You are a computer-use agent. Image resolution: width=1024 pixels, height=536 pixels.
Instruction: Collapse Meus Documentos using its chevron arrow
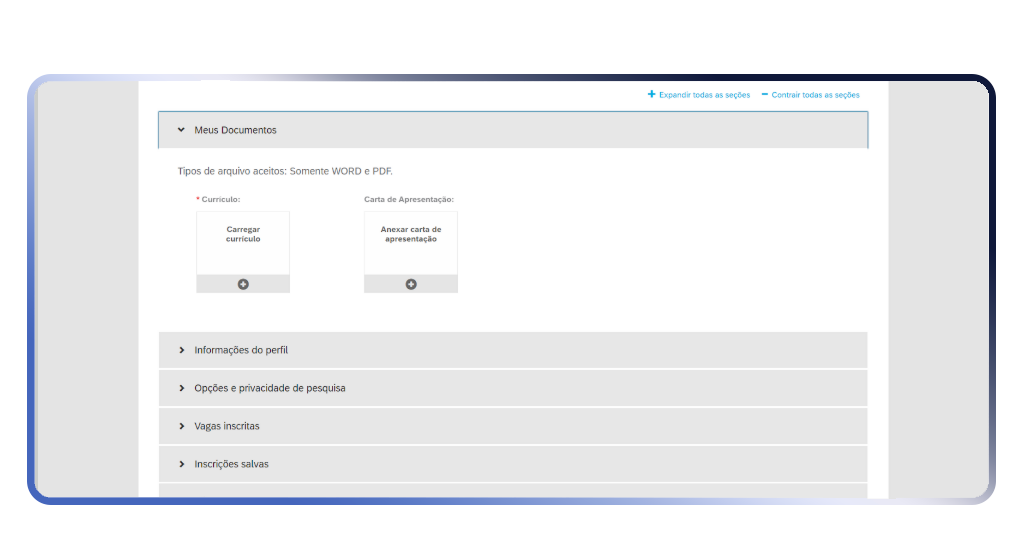[181, 130]
